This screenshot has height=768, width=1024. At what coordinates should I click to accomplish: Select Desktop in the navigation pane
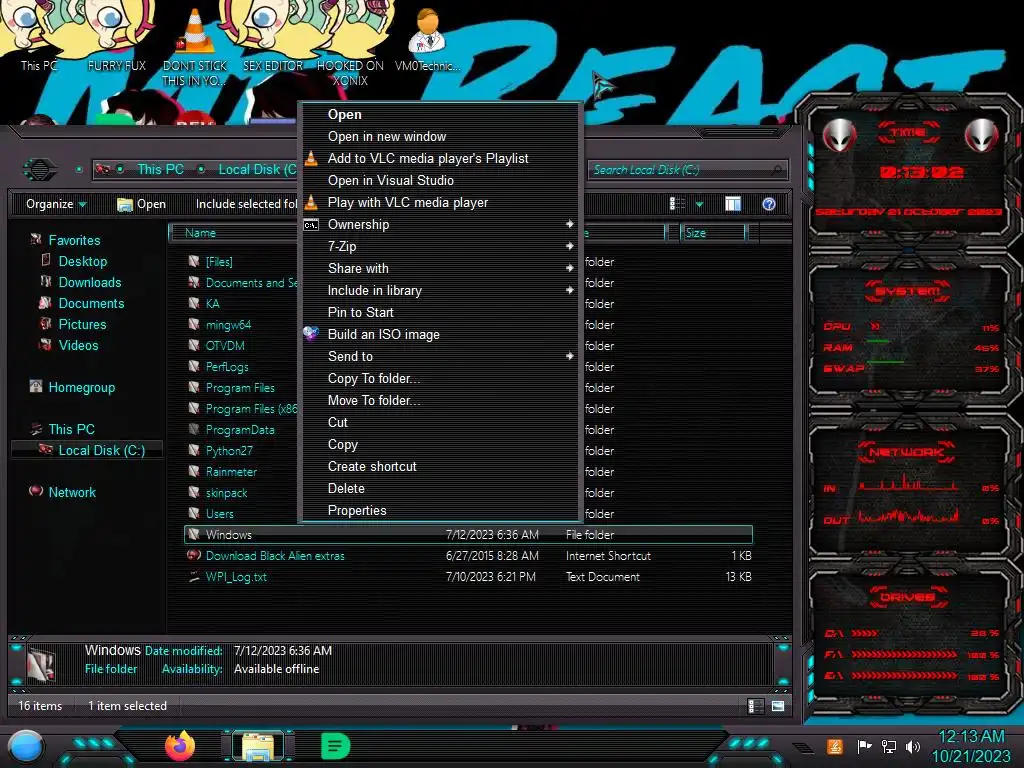click(82, 261)
